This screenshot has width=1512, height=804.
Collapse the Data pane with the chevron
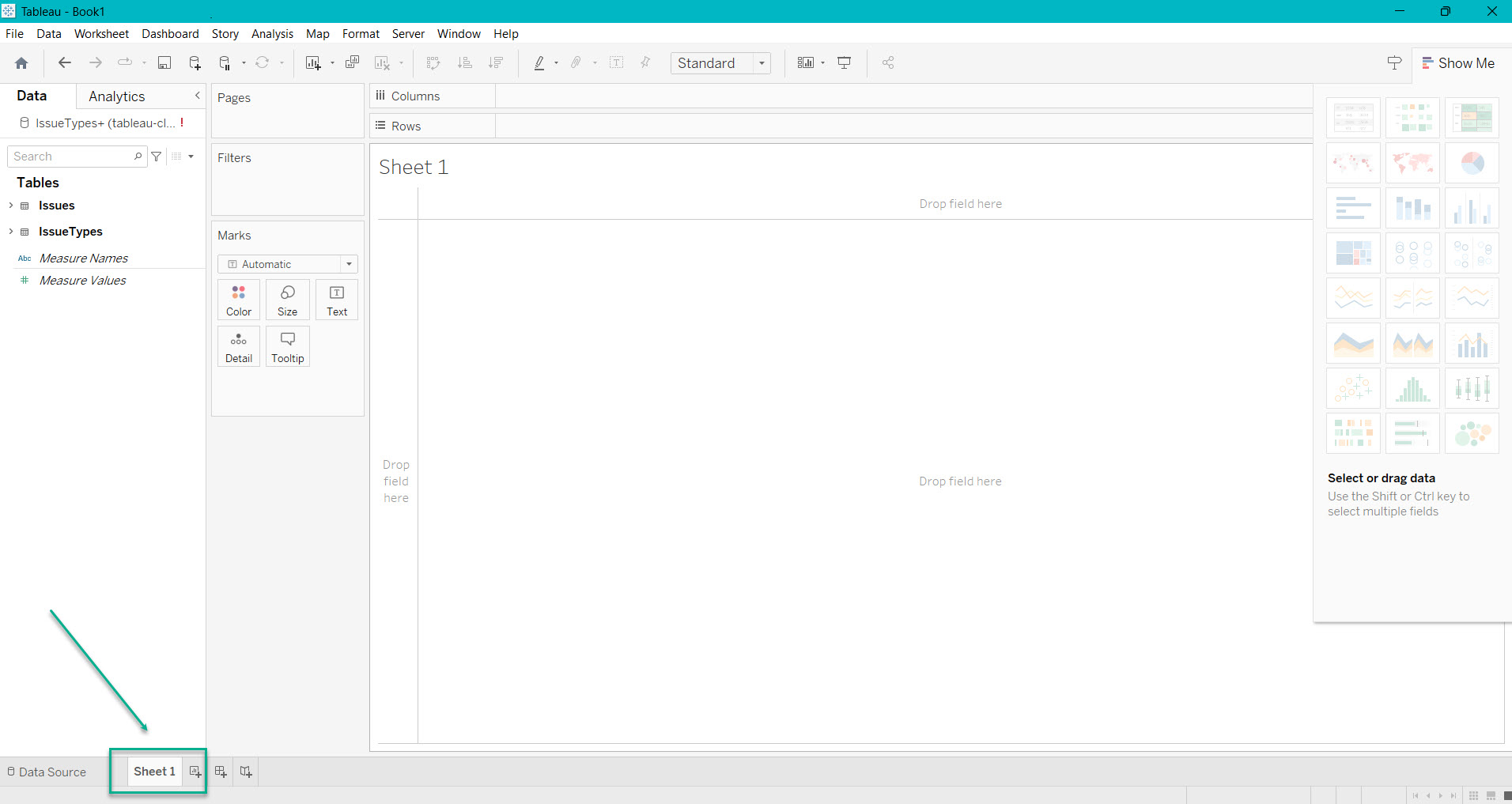pos(197,96)
